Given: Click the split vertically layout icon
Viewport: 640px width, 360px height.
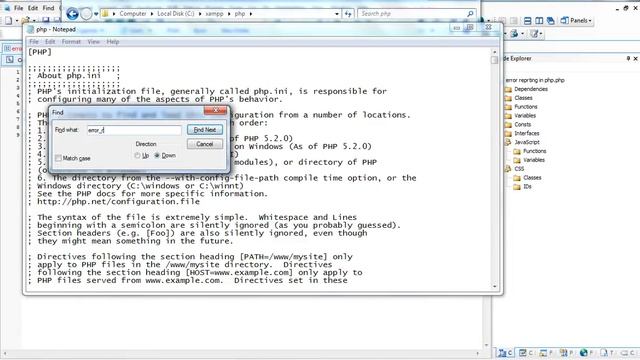Looking at the screenshot, I should point(539,20).
